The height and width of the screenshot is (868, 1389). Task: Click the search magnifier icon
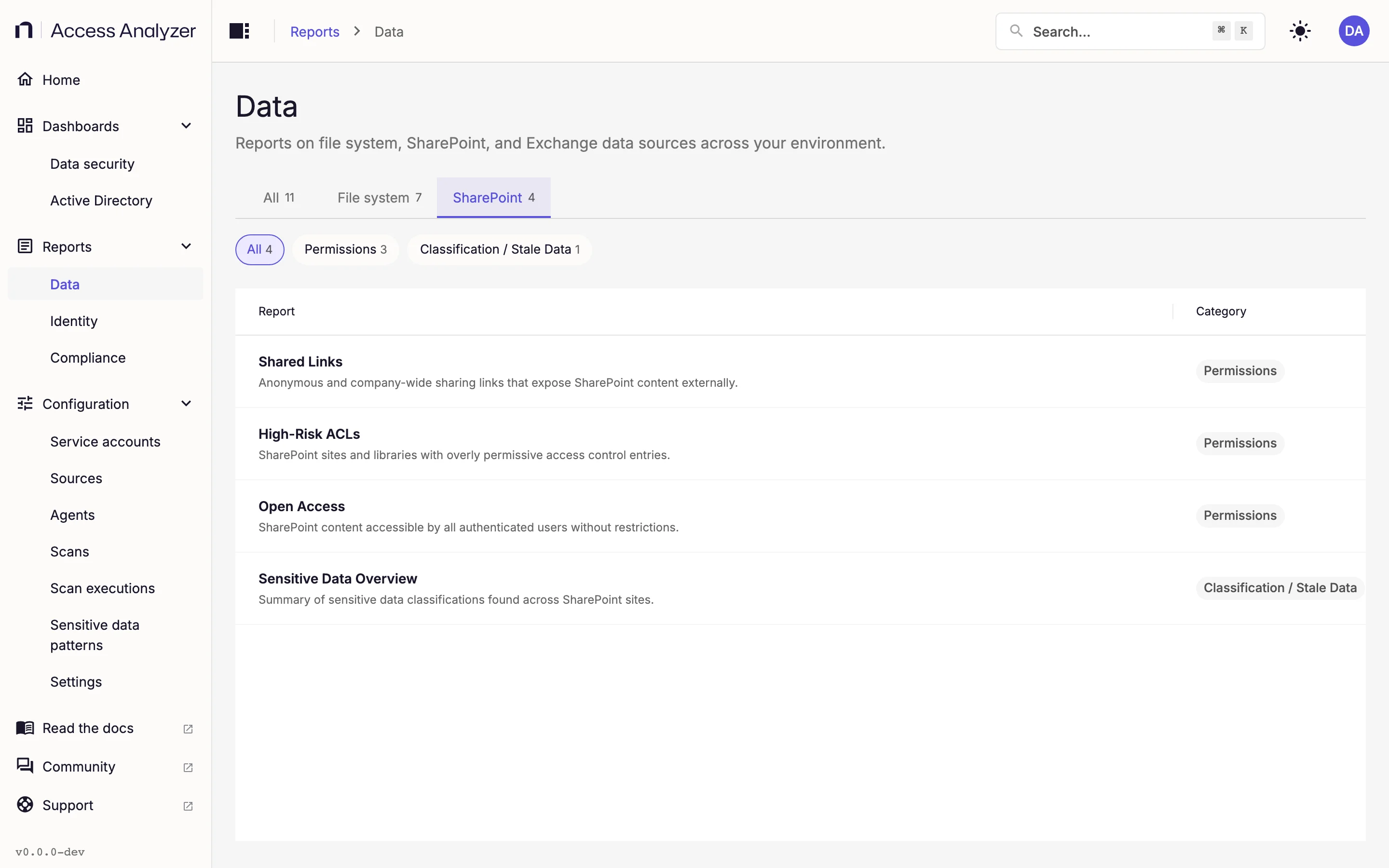pos(1016,31)
